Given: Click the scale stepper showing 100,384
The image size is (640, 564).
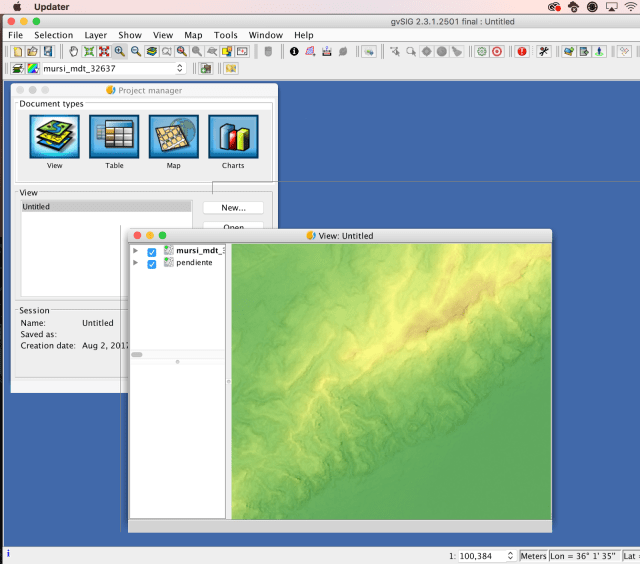Looking at the screenshot, I should [510, 556].
